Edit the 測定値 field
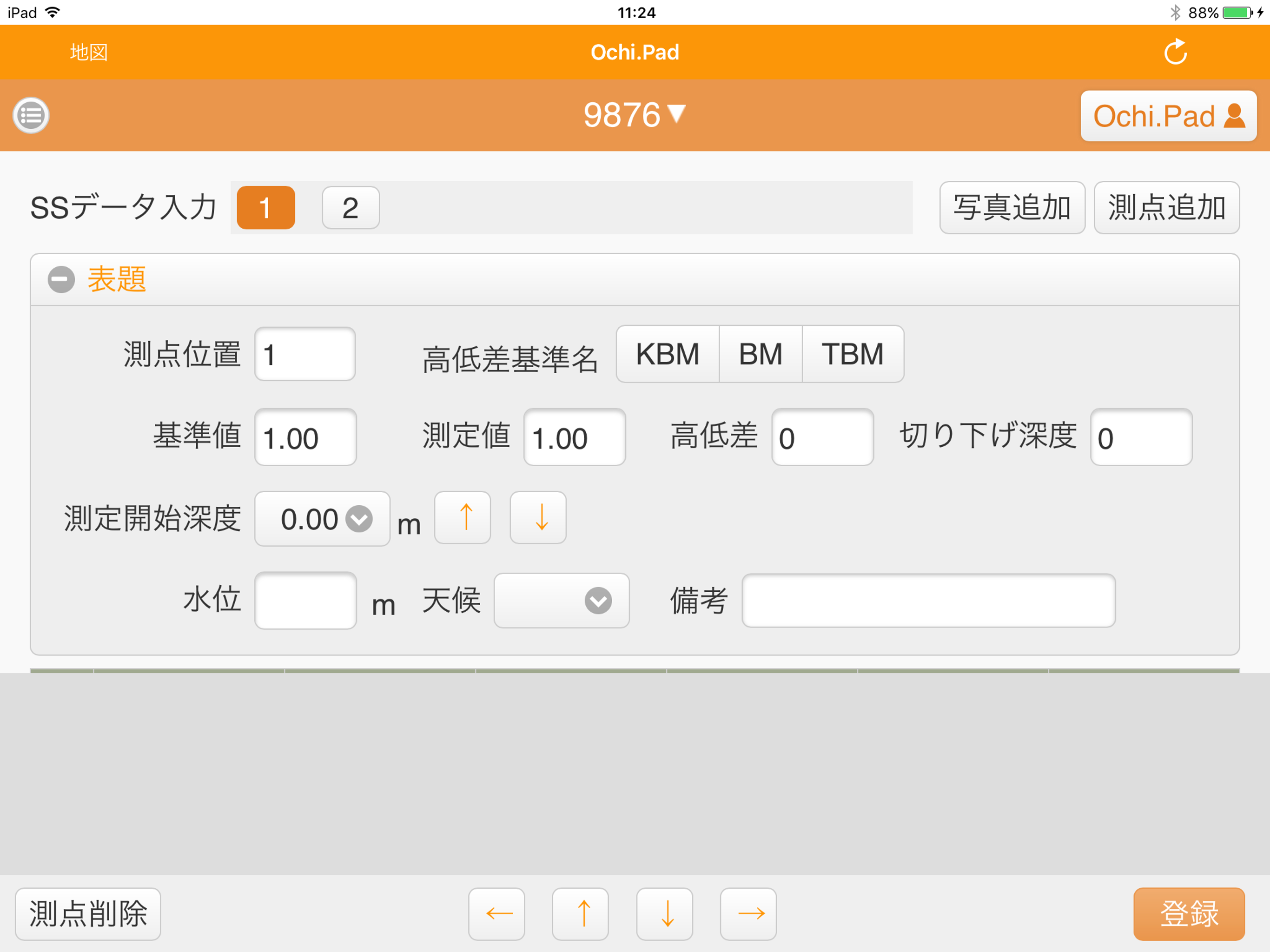 click(575, 437)
